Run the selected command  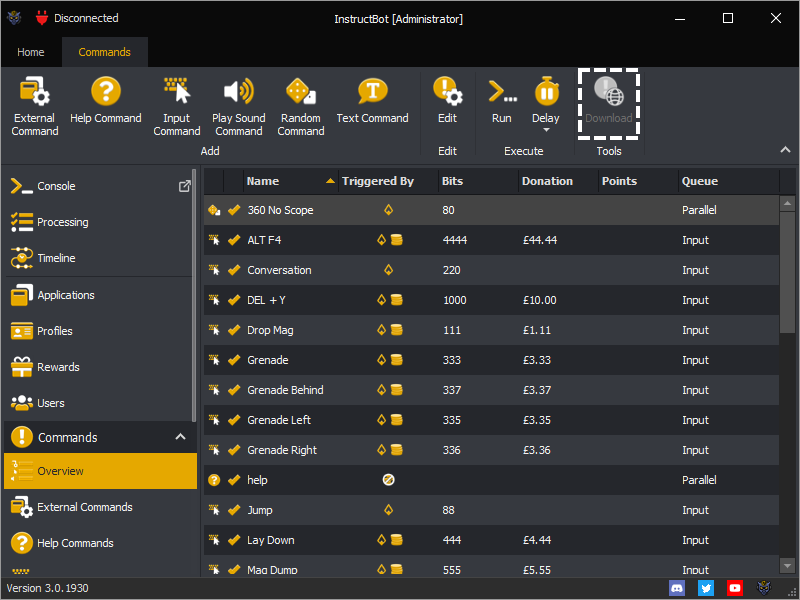[x=502, y=101]
